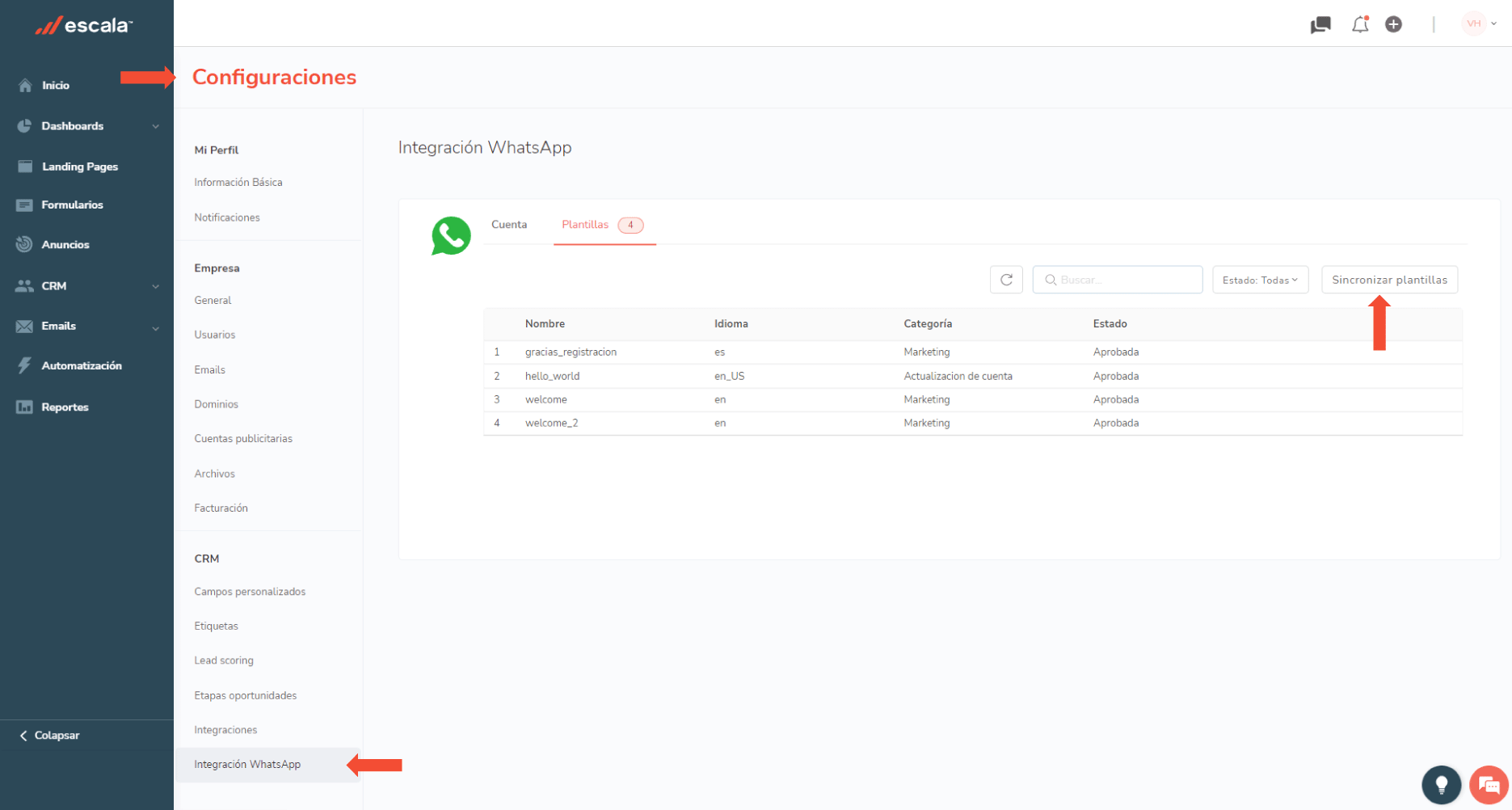Image resolution: width=1512 pixels, height=810 pixels.
Task: Open Reportes menu item
Action: tap(65, 407)
